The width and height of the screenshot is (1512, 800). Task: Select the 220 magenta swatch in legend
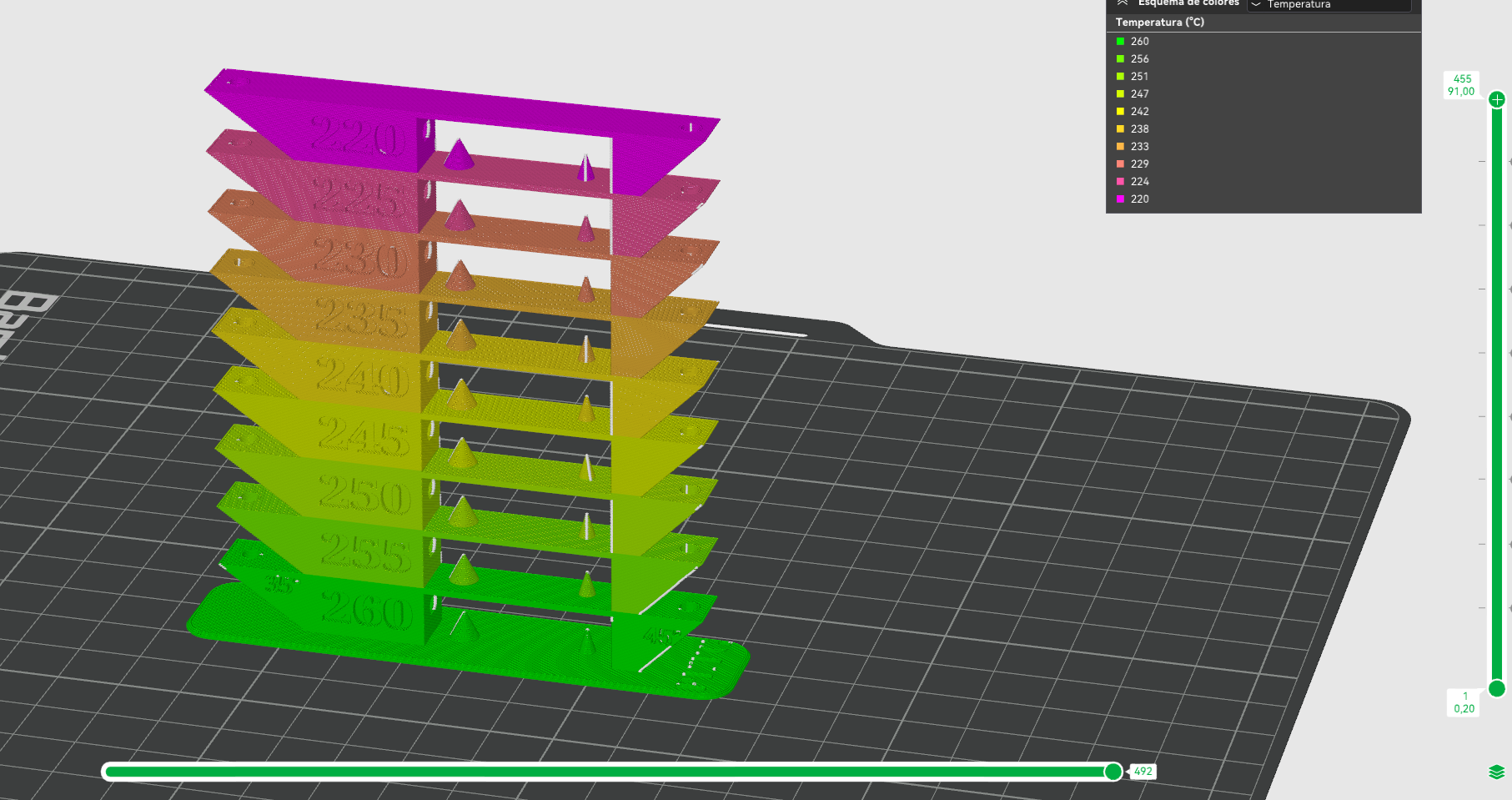(1121, 199)
